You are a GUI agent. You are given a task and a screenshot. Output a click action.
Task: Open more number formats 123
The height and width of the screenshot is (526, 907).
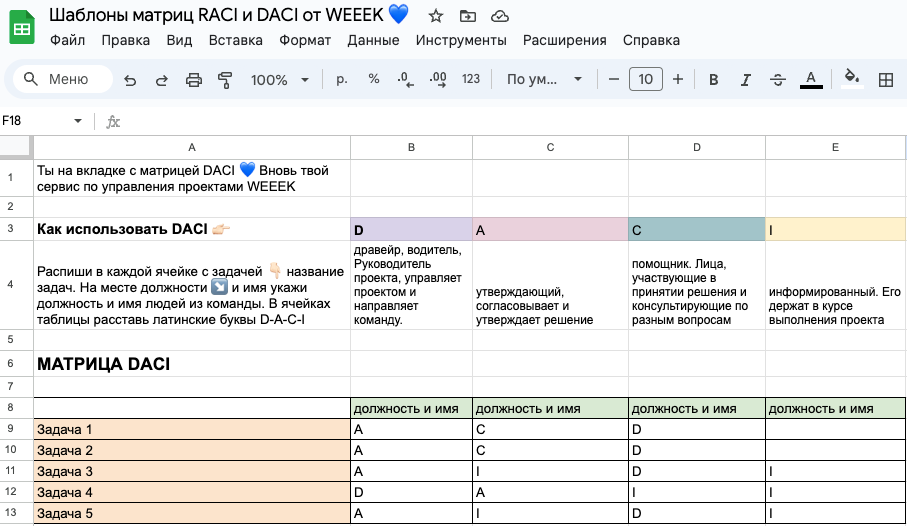pyautogui.click(x=471, y=79)
